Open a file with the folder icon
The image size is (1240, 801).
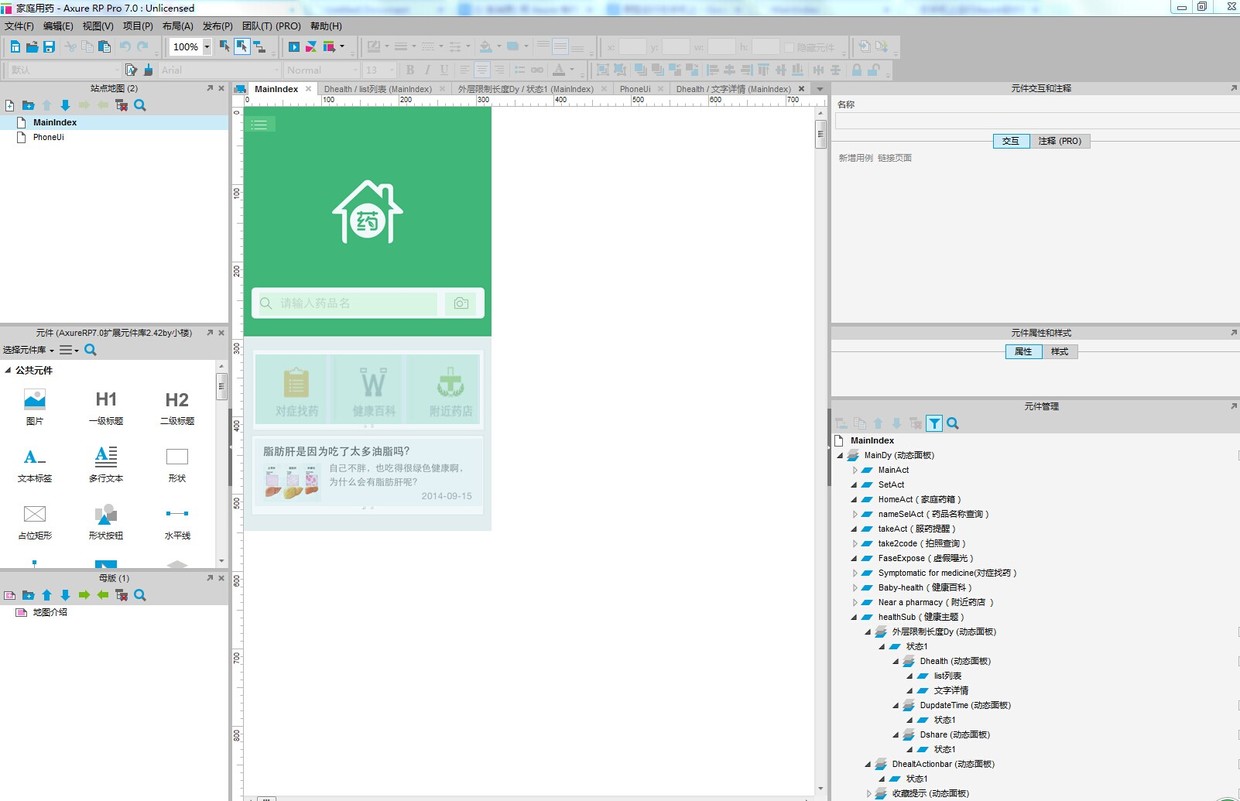point(32,47)
